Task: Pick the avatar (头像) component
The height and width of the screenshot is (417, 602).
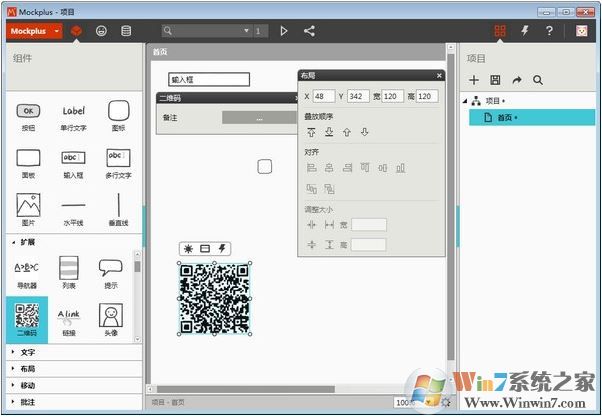Action: point(111,319)
